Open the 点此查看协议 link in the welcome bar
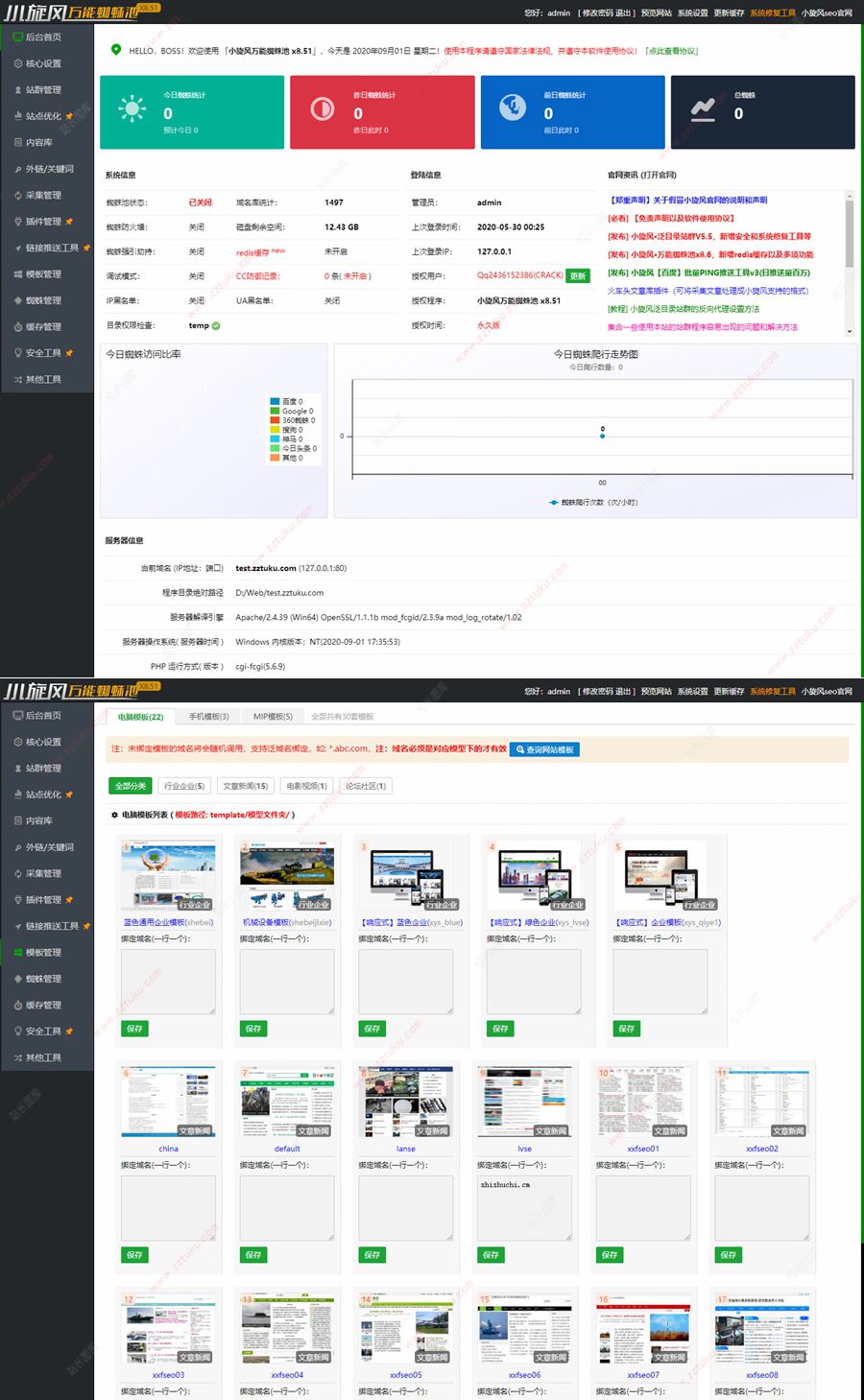Image resolution: width=864 pixels, height=1400 pixels. tap(671, 51)
